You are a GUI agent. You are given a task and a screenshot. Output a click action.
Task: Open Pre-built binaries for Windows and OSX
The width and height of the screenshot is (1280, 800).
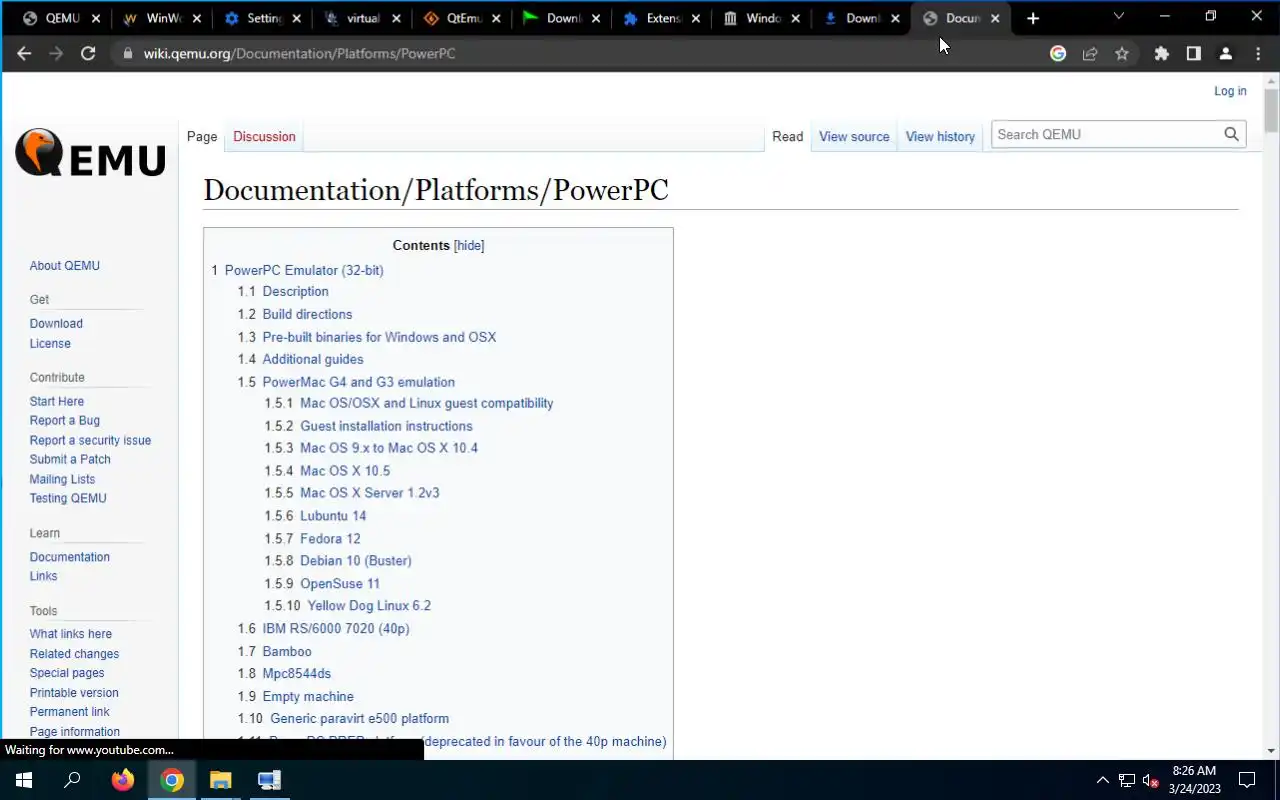[379, 337]
